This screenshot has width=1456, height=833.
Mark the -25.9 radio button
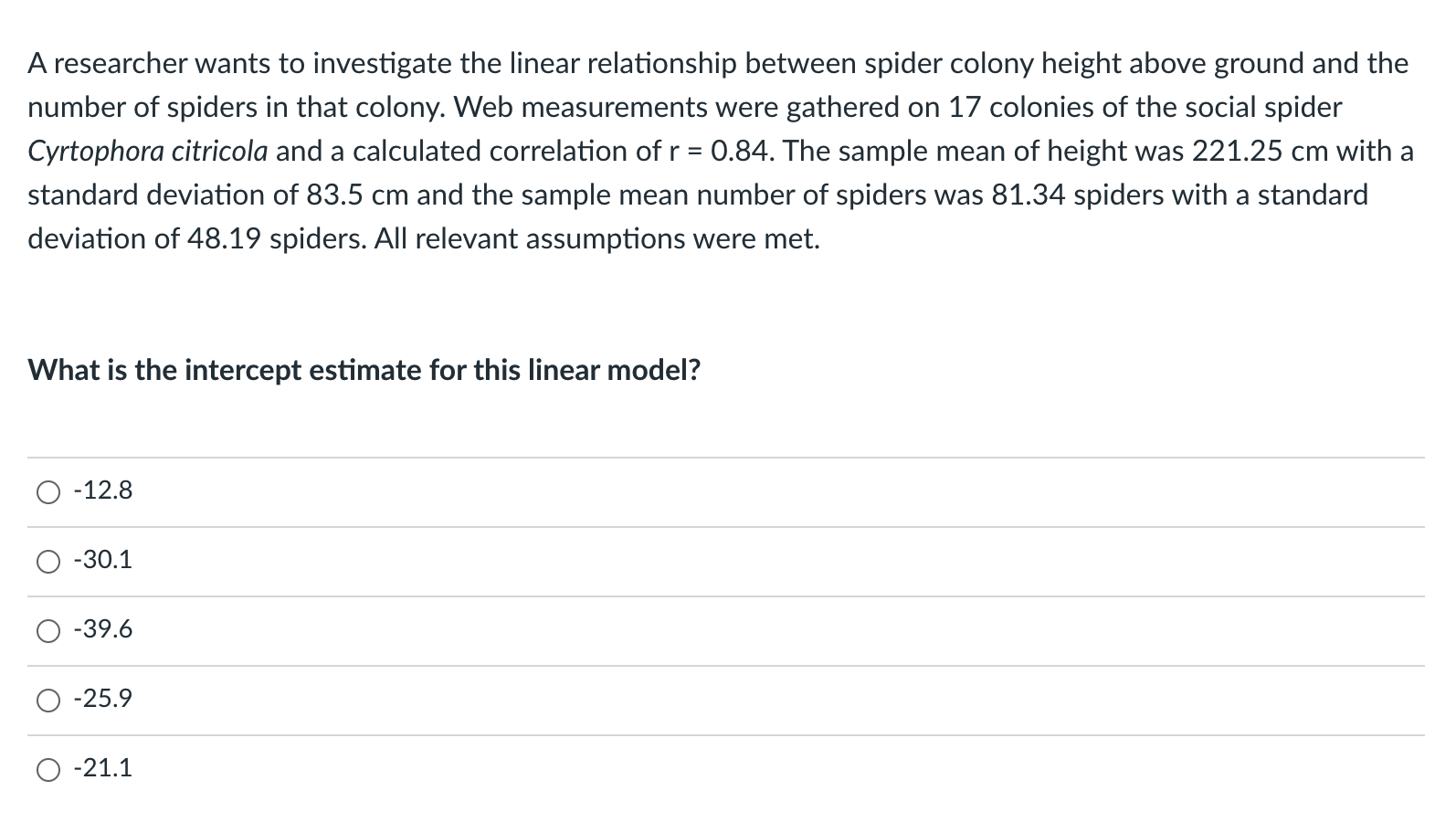47,701
